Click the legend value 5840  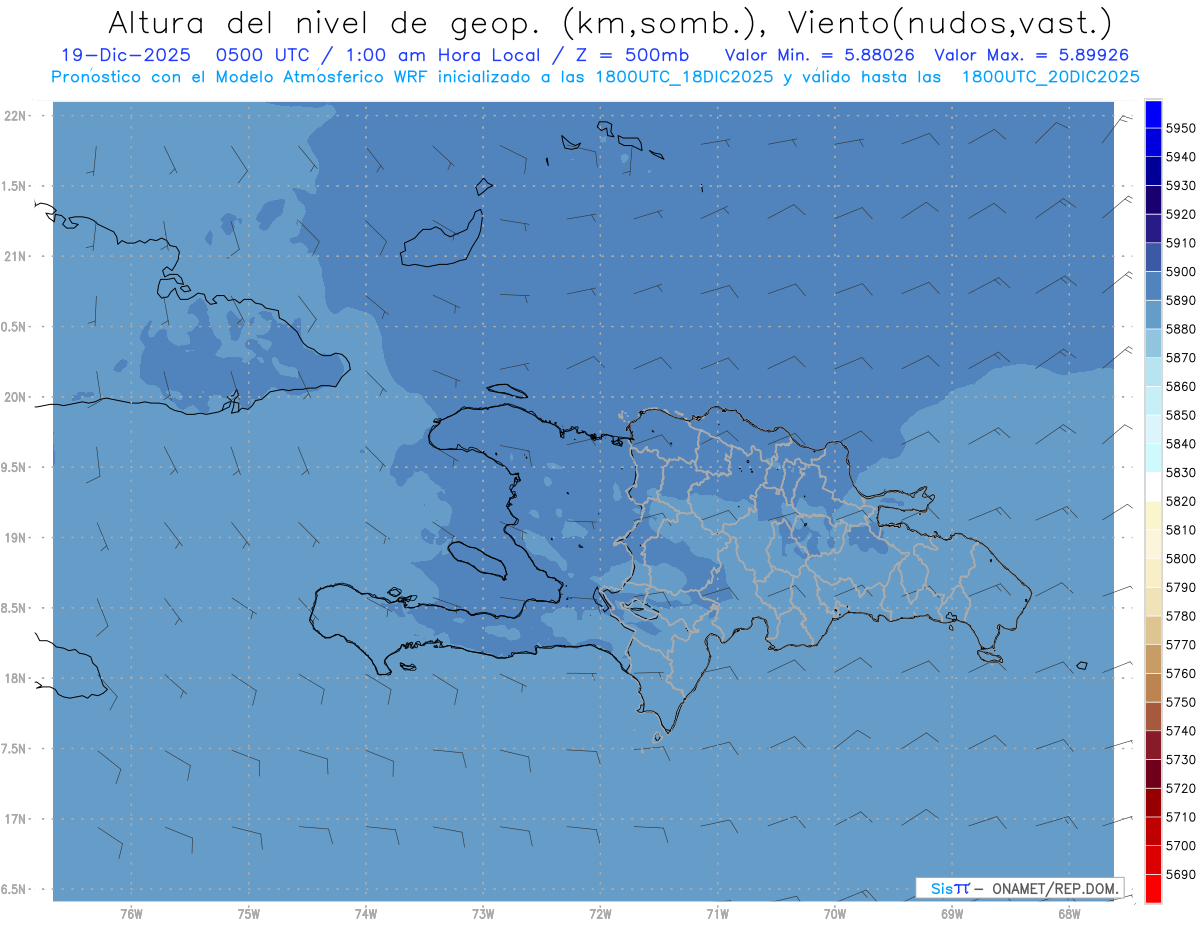1181,444
